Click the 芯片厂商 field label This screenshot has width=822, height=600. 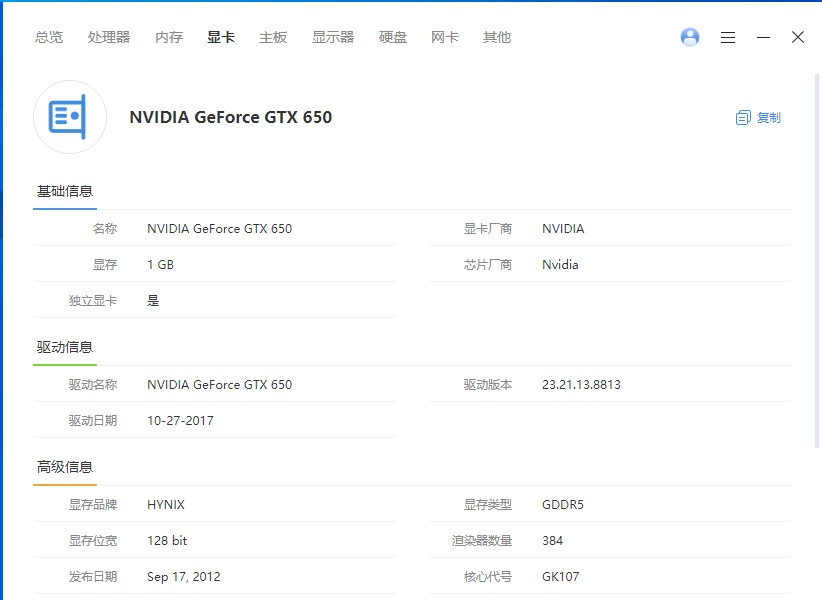[488, 265]
